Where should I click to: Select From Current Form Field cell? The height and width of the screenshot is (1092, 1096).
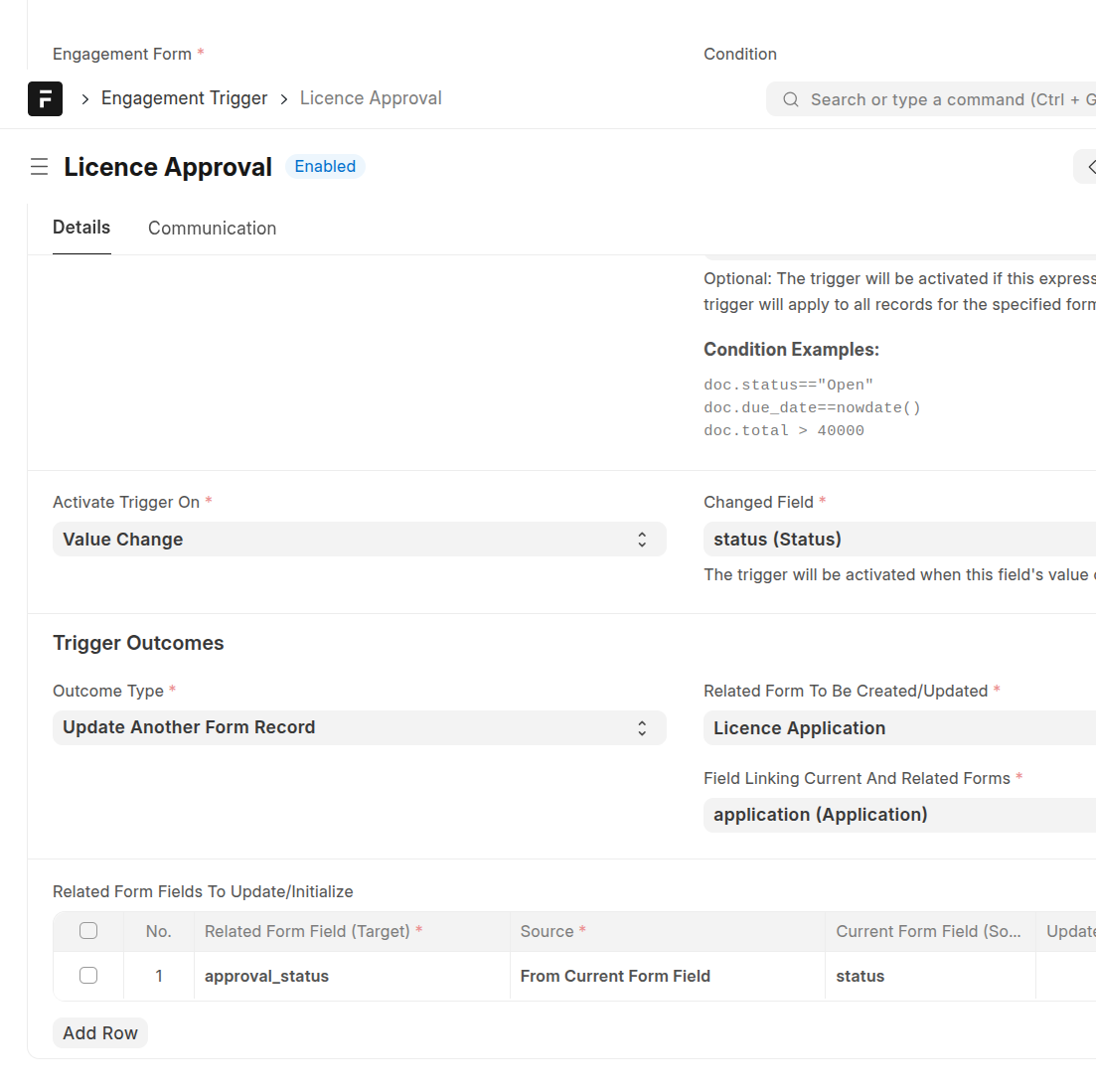pyautogui.click(x=668, y=976)
